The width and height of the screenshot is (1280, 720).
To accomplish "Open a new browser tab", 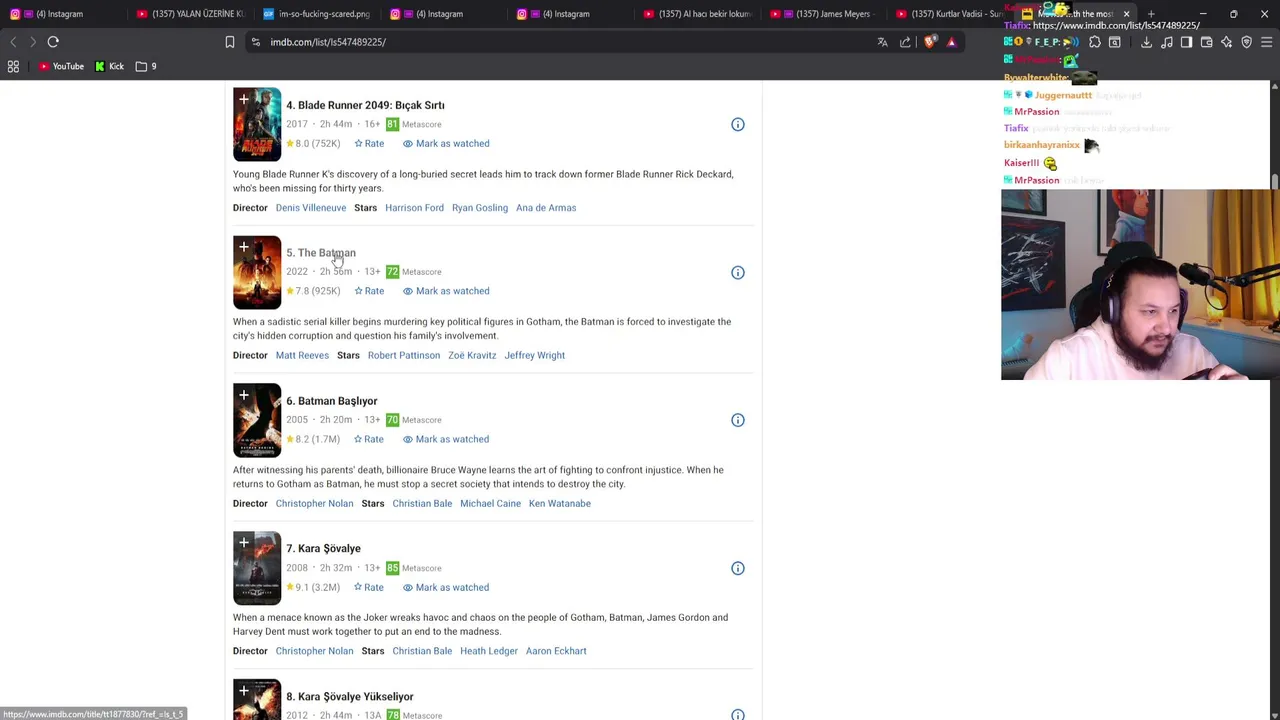I will tap(1151, 14).
